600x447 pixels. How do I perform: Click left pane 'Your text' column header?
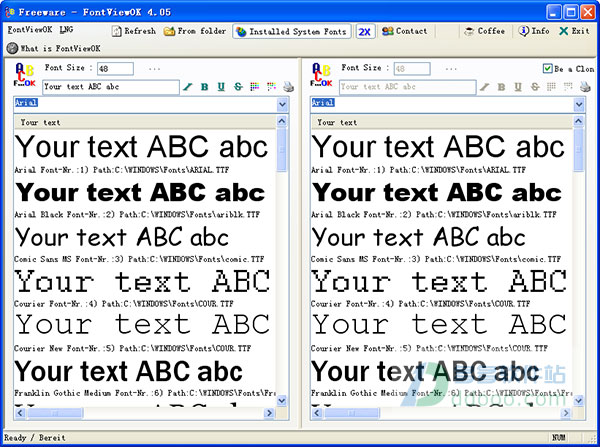tap(145, 122)
